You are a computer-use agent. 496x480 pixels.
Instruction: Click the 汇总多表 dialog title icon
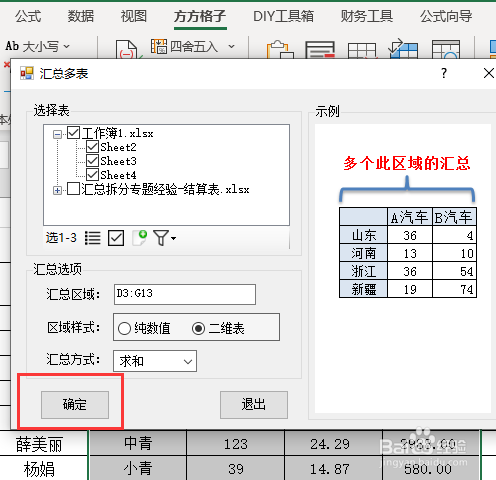[27, 73]
